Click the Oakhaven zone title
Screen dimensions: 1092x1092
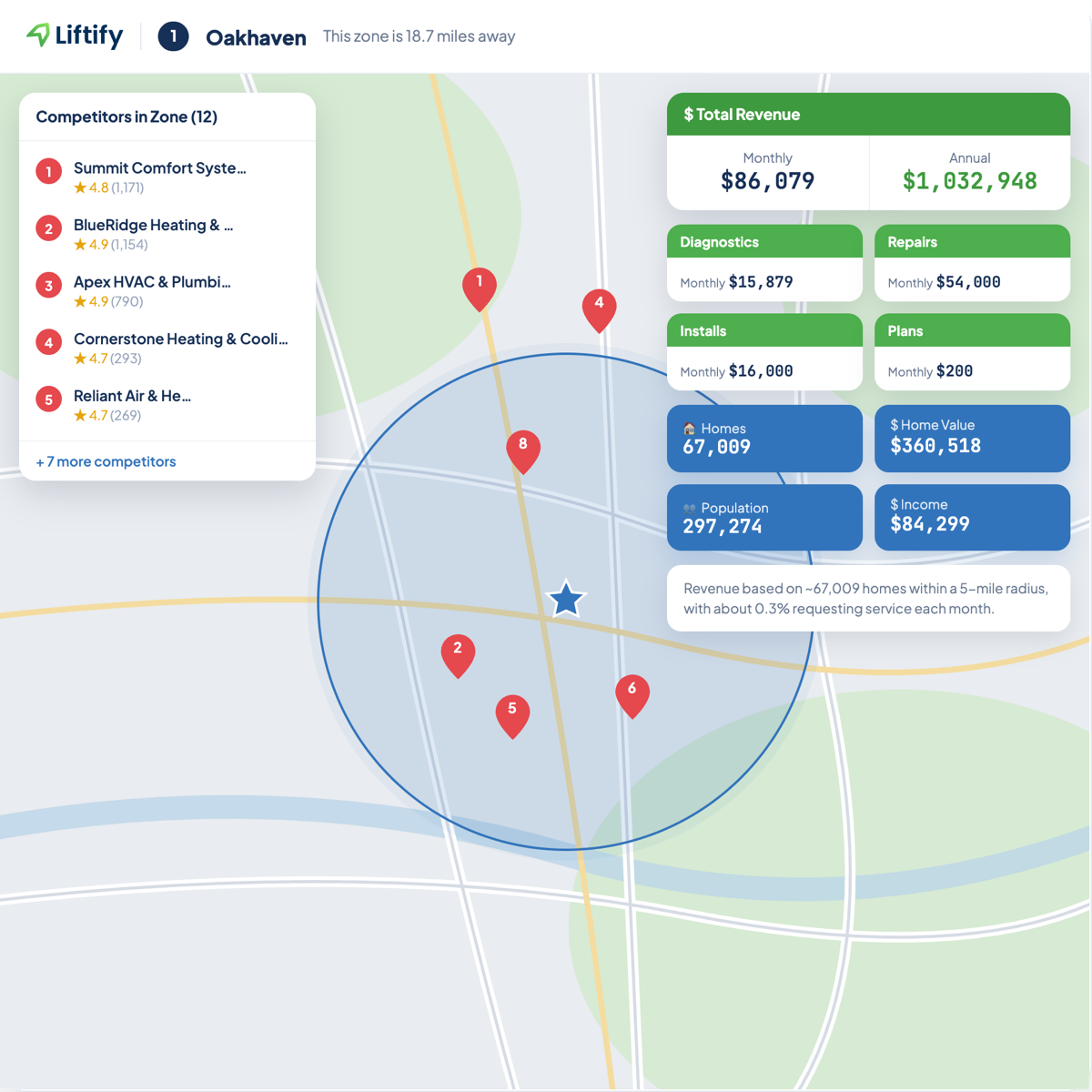coord(256,37)
